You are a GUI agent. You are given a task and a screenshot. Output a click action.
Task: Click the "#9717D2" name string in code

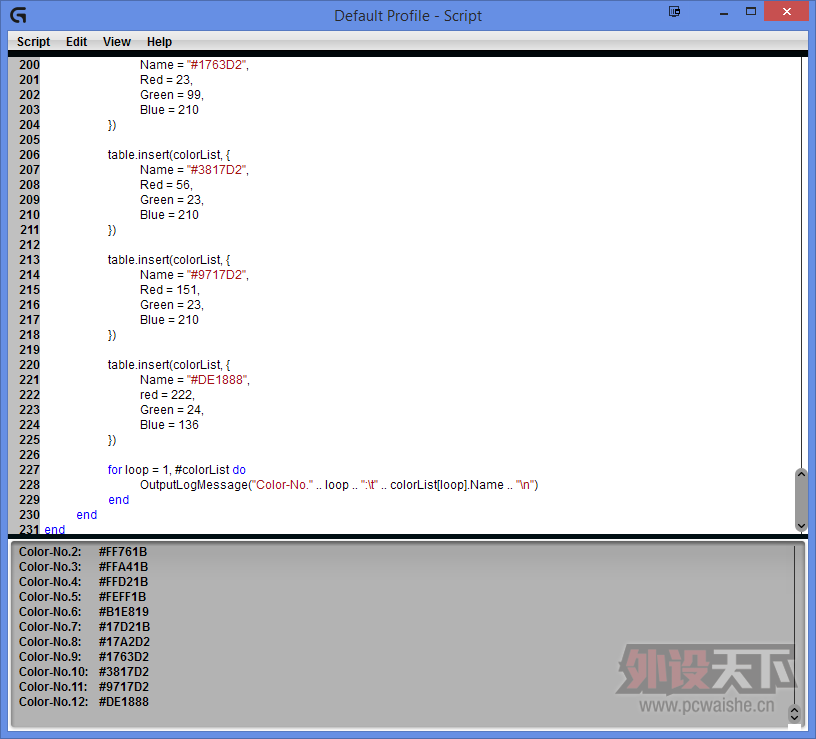[x=217, y=275]
